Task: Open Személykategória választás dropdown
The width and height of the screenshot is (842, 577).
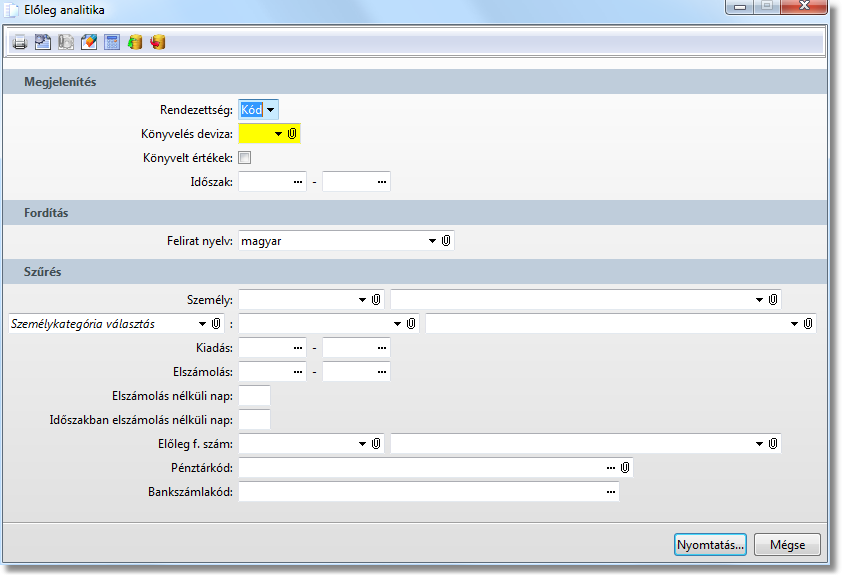Action: tap(202, 324)
